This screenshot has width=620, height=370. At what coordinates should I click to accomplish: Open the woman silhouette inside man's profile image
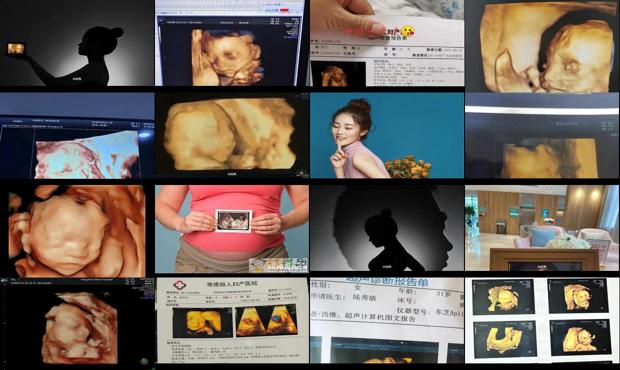387,228
